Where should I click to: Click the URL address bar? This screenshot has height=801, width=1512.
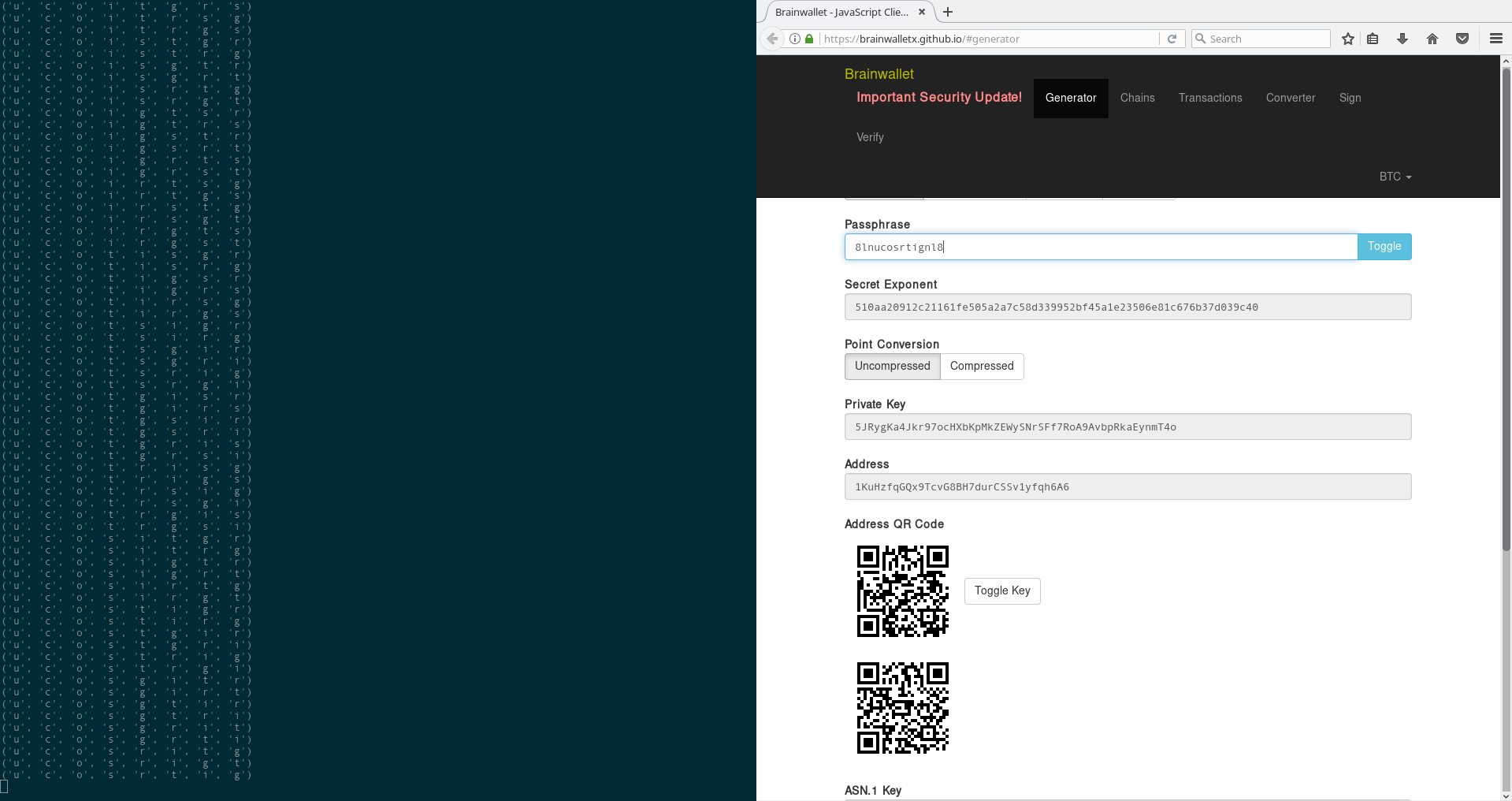(x=989, y=39)
